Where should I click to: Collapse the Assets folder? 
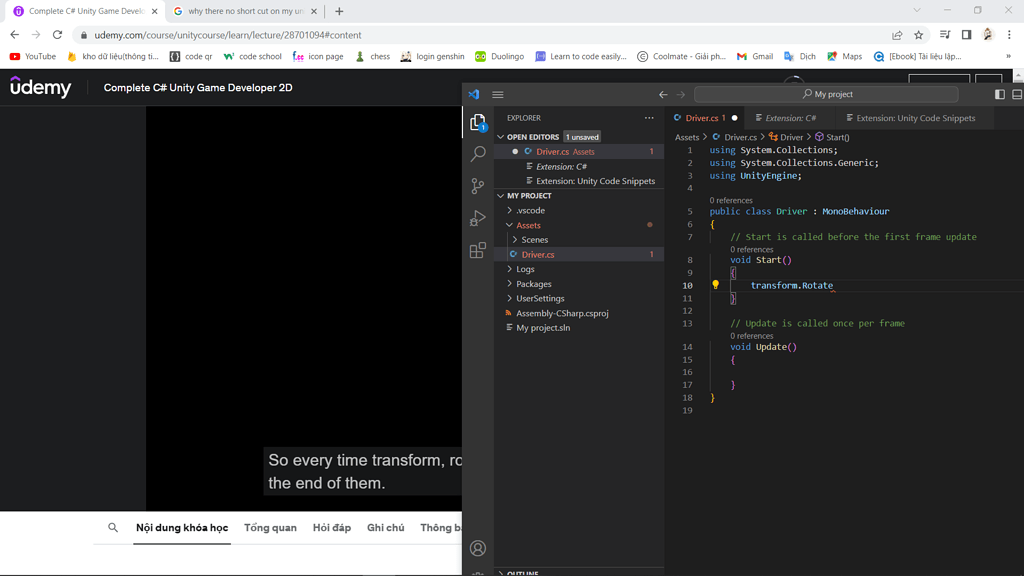[528, 225]
